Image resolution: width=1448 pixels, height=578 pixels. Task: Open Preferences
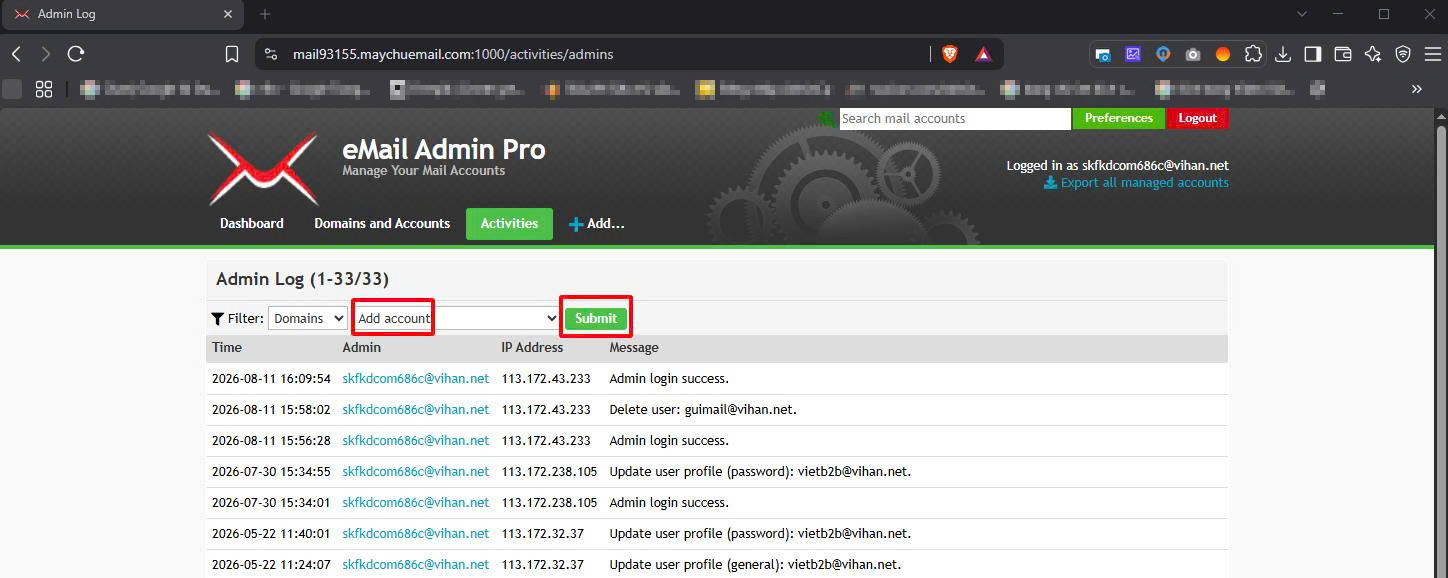1119,118
